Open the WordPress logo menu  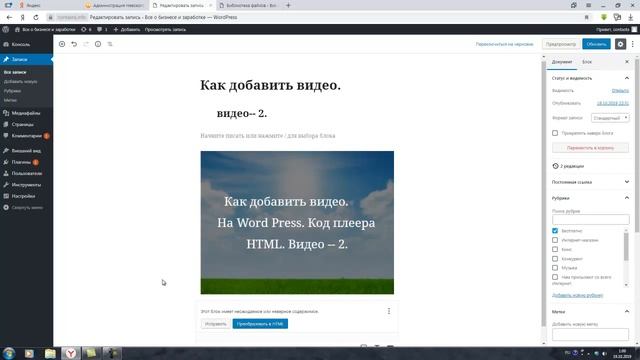(x=6, y=29)
